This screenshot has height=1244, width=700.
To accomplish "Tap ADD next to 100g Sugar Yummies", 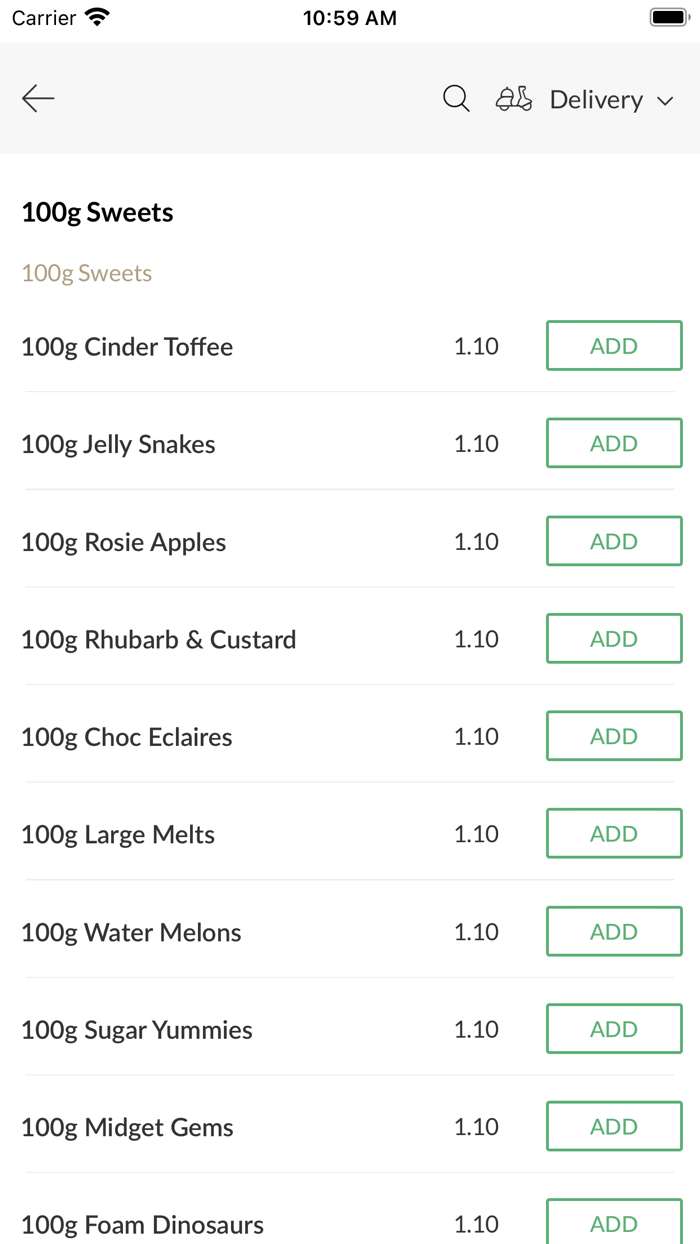I will click(614, 1029).
